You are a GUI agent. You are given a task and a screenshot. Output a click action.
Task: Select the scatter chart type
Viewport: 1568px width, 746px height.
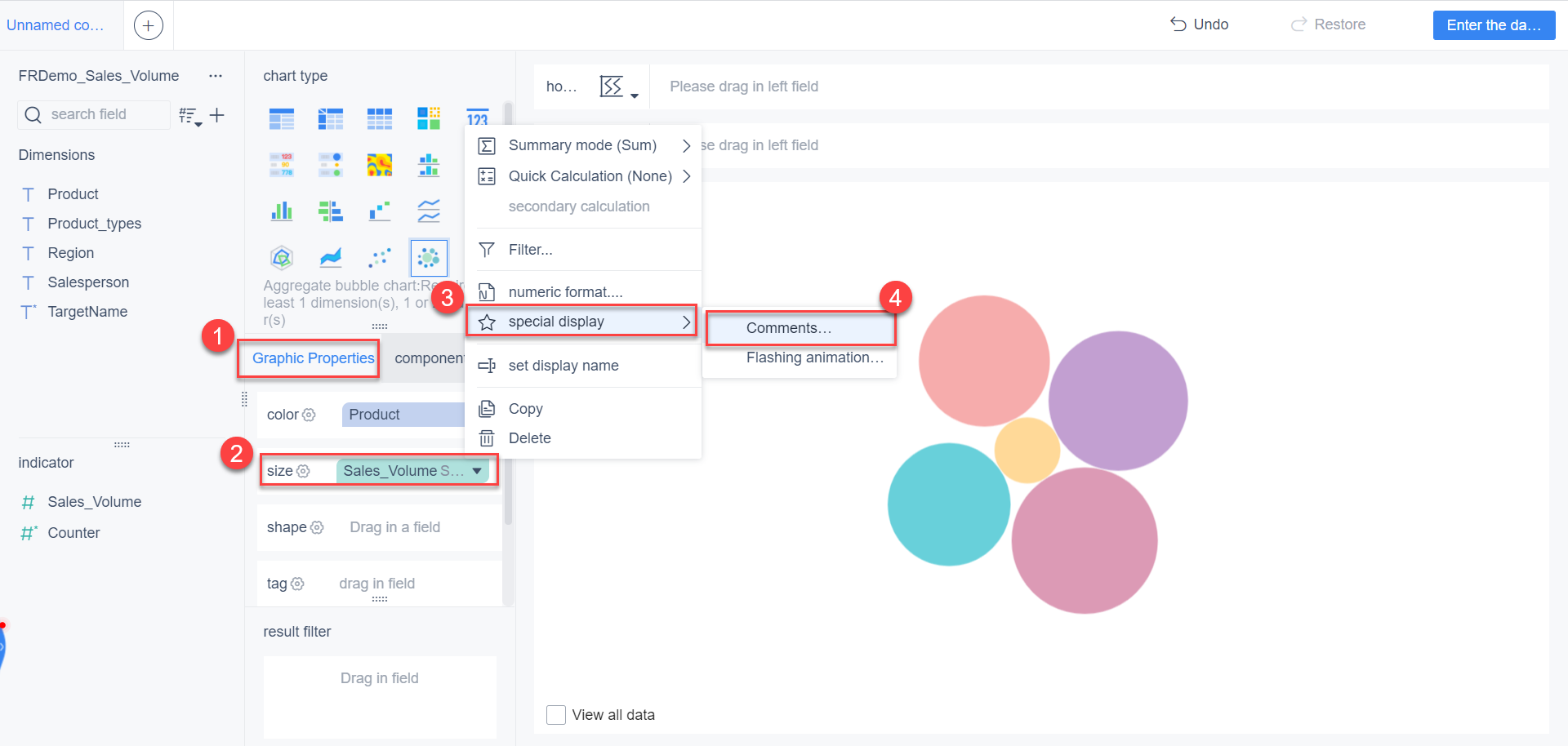[x=380, y=258]
